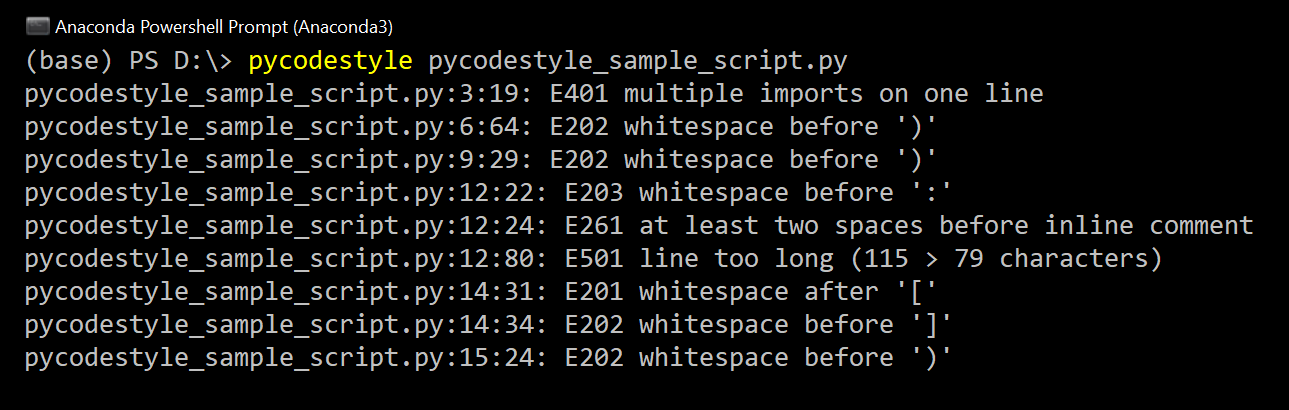Click the E201 whitespace after '[' message
Image resolution: width=1289 pixels, height=410 pixels.
pos(743,292)
